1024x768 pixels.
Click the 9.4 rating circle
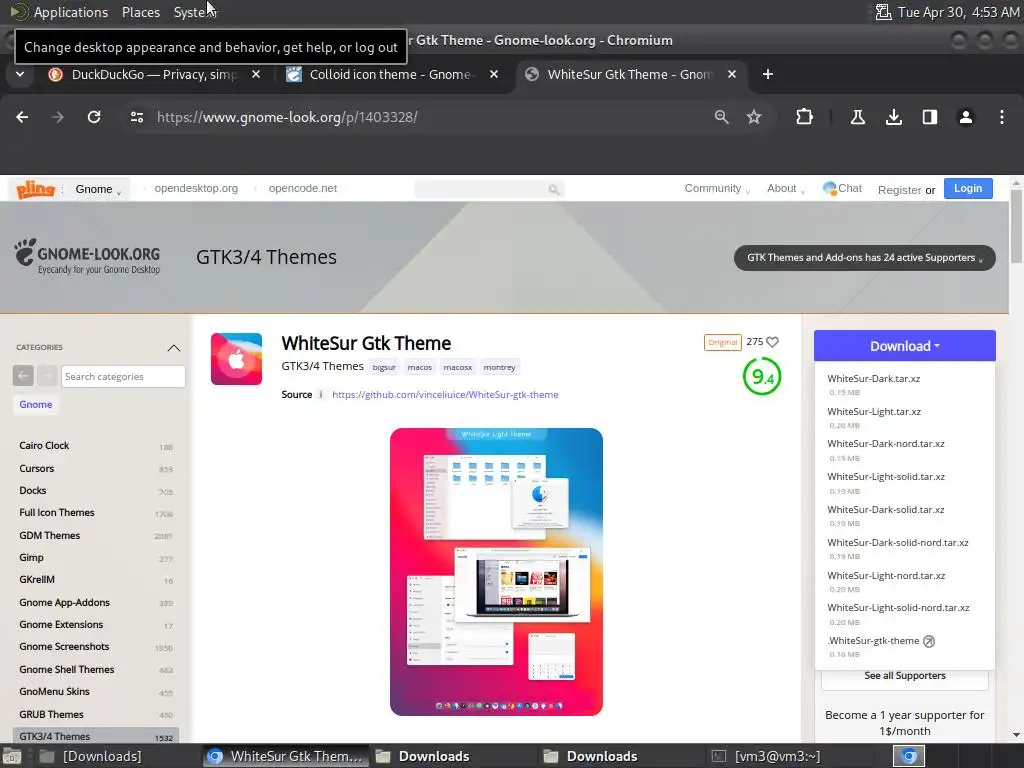(761, 376)
